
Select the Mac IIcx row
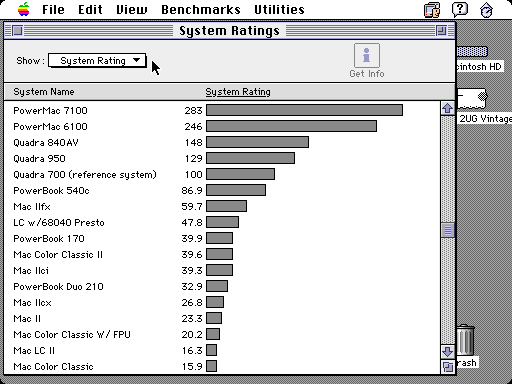pos(222,302)
